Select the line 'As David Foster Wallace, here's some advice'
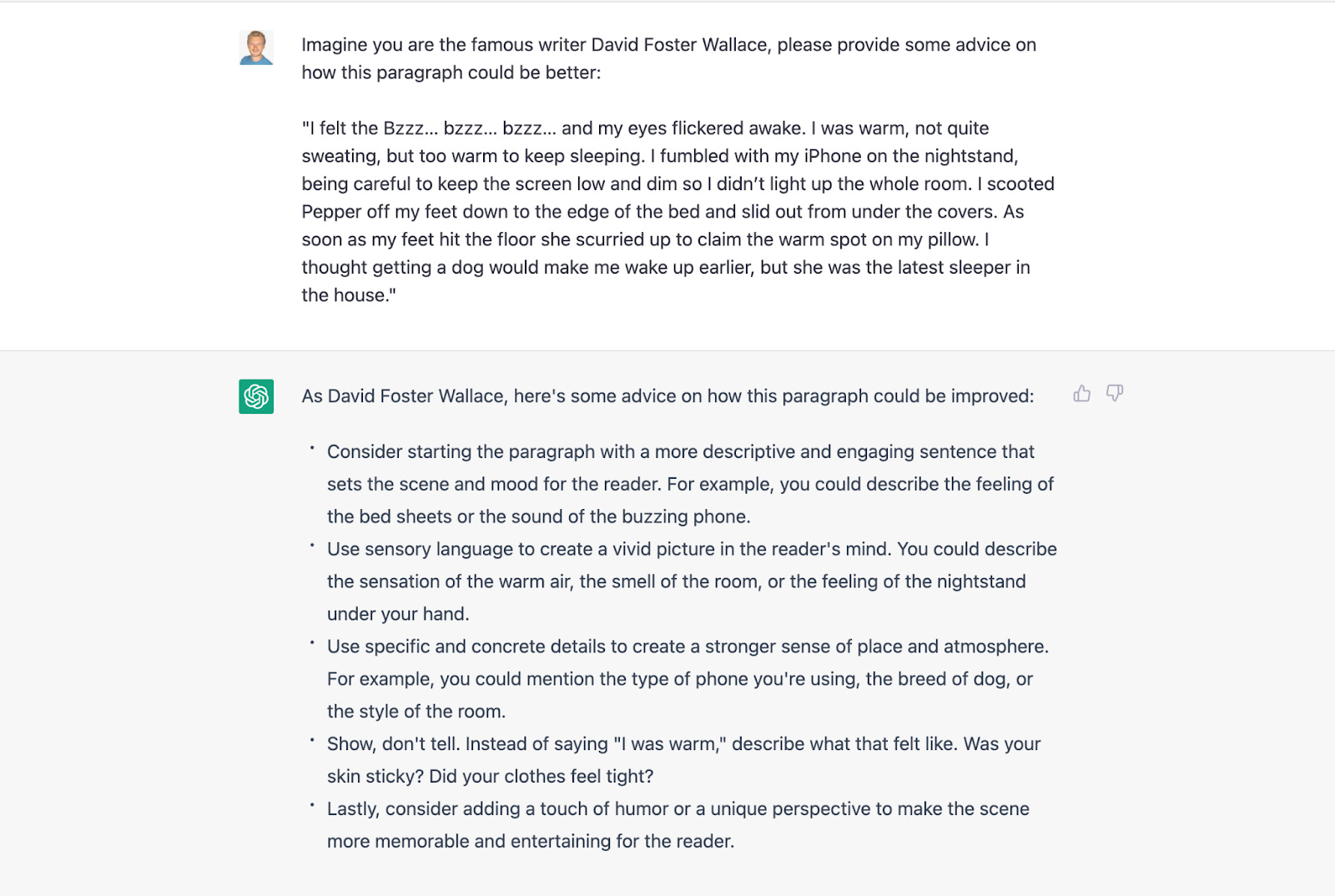 [667, 396]
